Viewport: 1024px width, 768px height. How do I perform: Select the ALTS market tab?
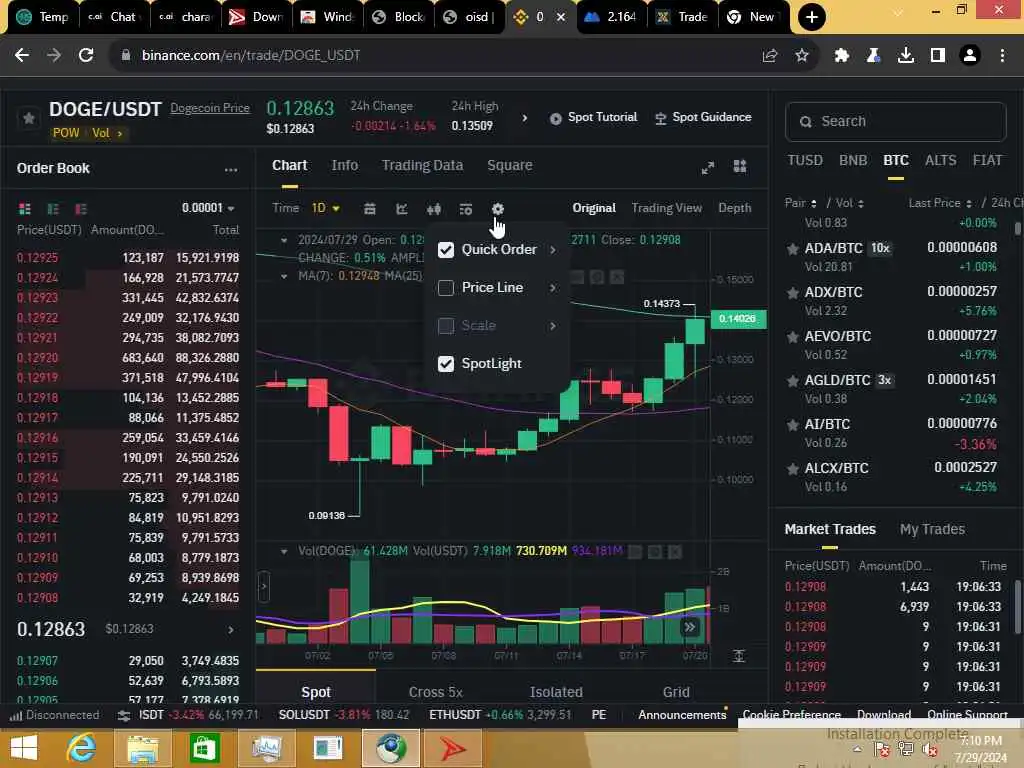(940, 161)
